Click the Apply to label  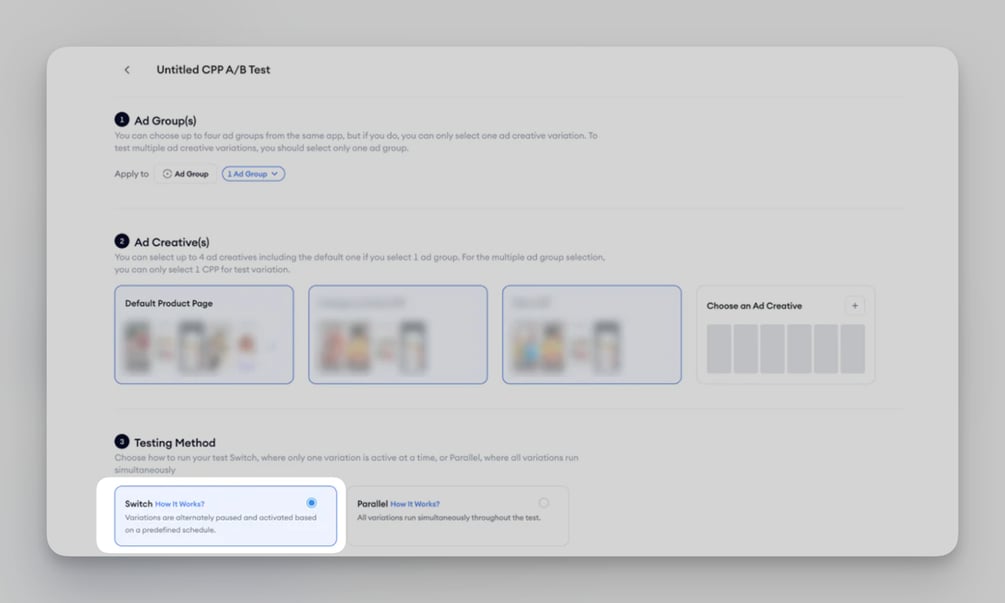tap(131, 174)
